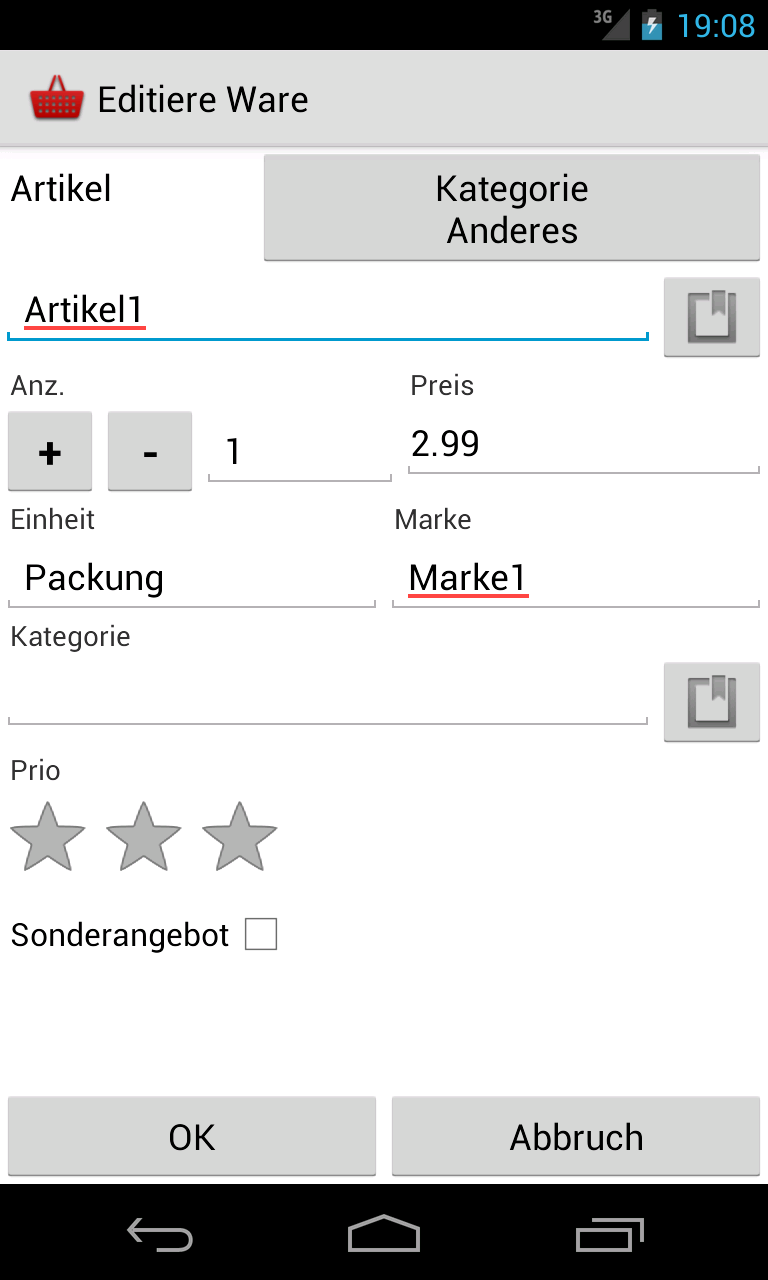Open the Kategorie Anderes selector
This screenshot has height=1280, width=768.
pos(512,208)
